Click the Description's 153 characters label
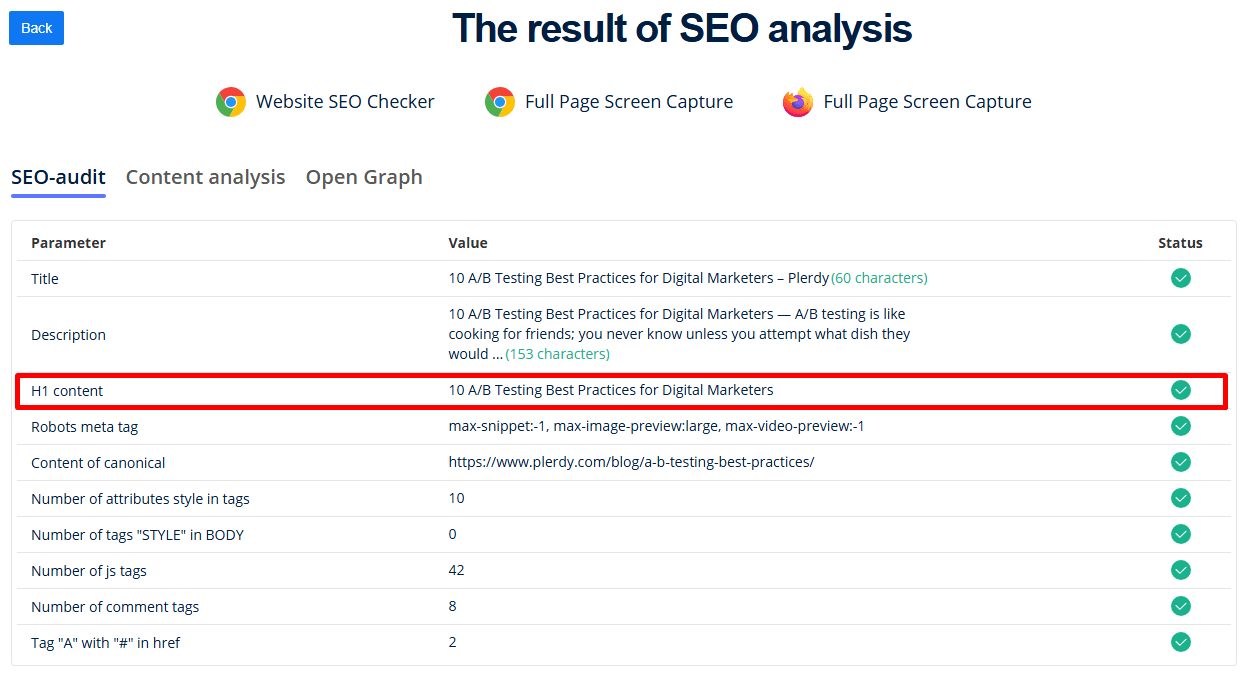This screenshot has width=1250, height=678. tap(557, 354)
